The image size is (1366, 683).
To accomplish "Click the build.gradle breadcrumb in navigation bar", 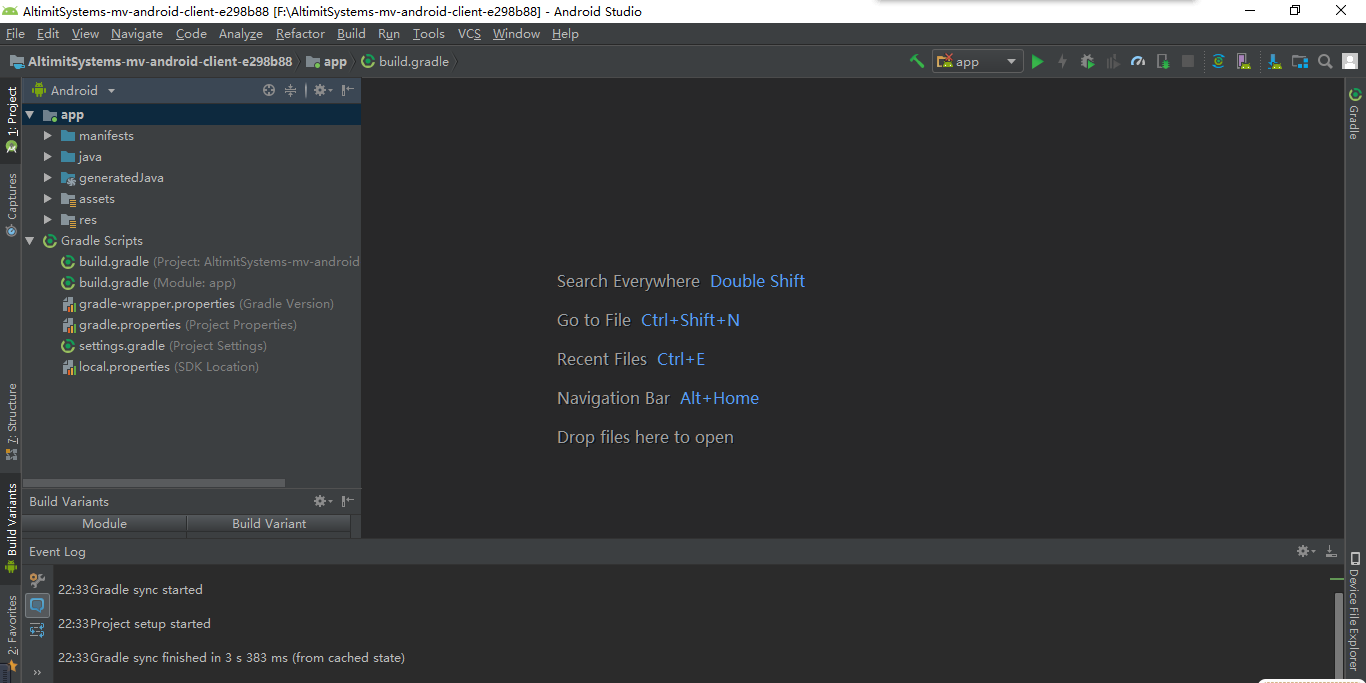I will click(412, 61).
